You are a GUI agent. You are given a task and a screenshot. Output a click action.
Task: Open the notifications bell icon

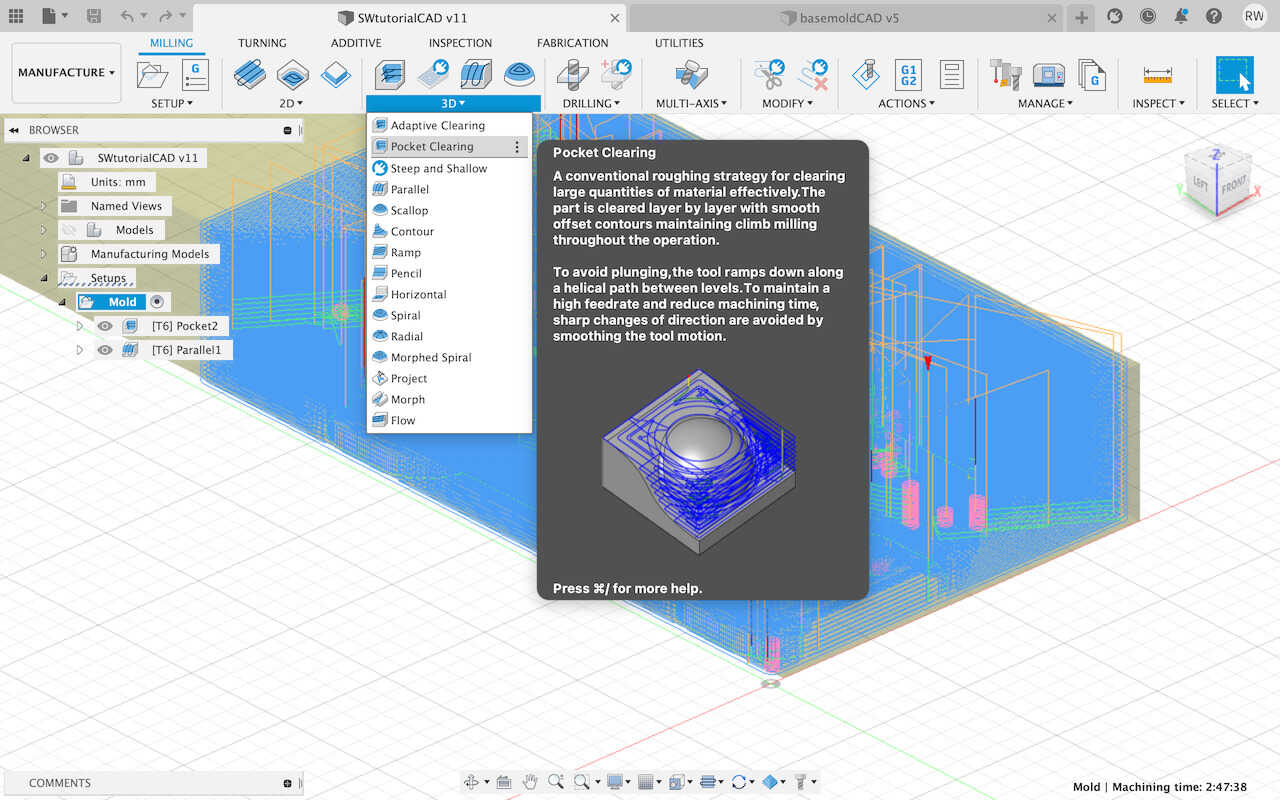pyautogui.click(x=1181, y=16)
